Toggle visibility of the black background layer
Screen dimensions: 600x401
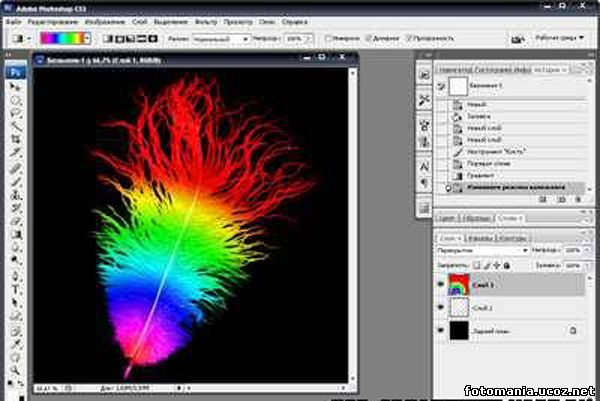443,329
